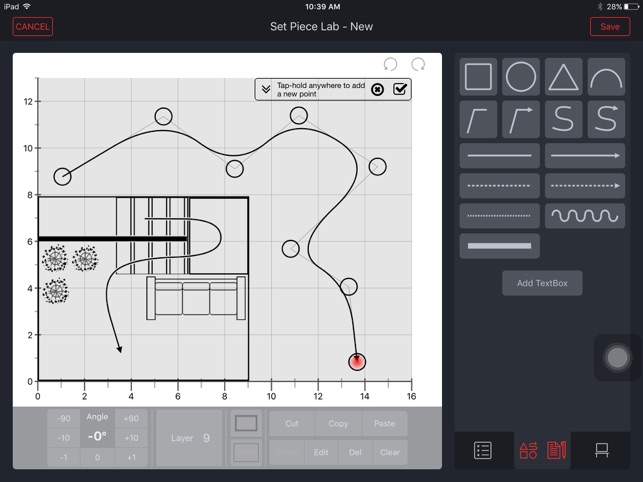Pick the dotted line tool

click(499, 216)
